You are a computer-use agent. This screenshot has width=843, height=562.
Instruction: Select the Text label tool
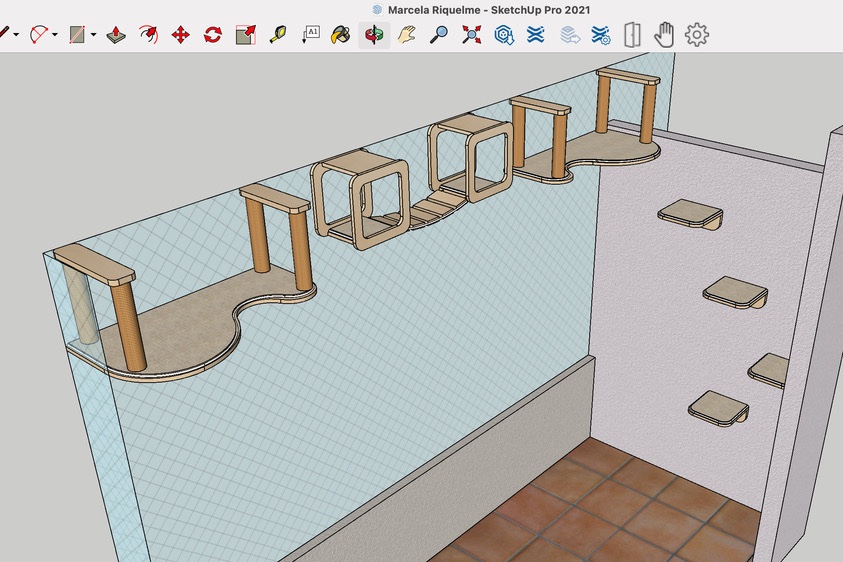pyautogui.click(x=311, y=35)
